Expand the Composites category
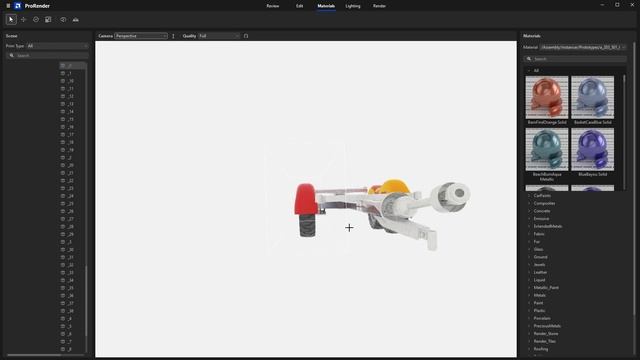This screenshot has width=640, height=360. click(529, 203)
